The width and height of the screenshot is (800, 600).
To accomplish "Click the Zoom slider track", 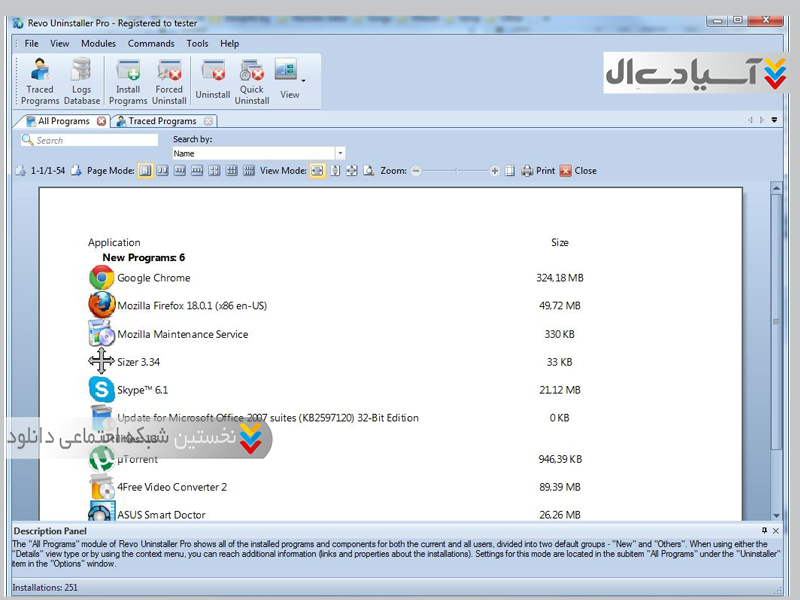I will pos(455,171).
